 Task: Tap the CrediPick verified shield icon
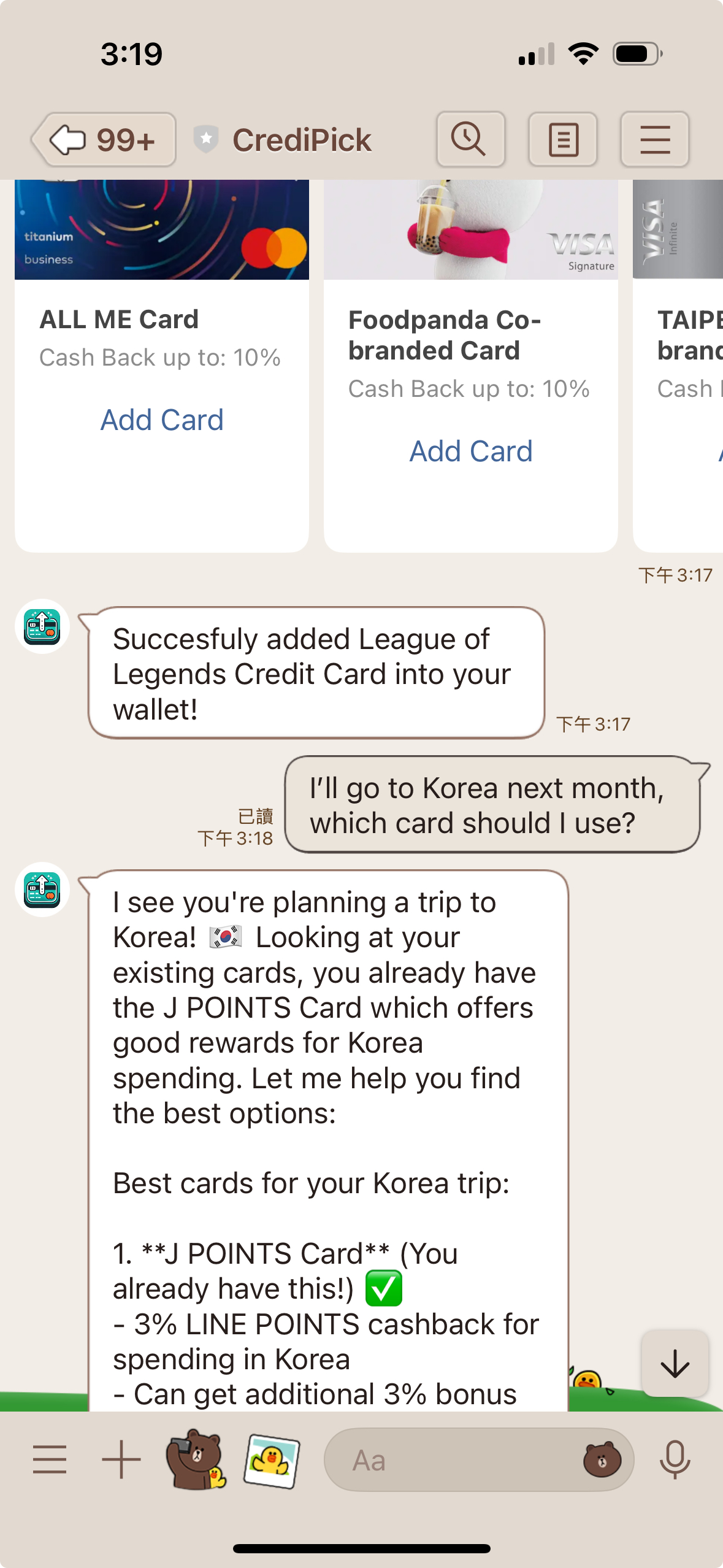pyautogui.click(x=206, y=139)
